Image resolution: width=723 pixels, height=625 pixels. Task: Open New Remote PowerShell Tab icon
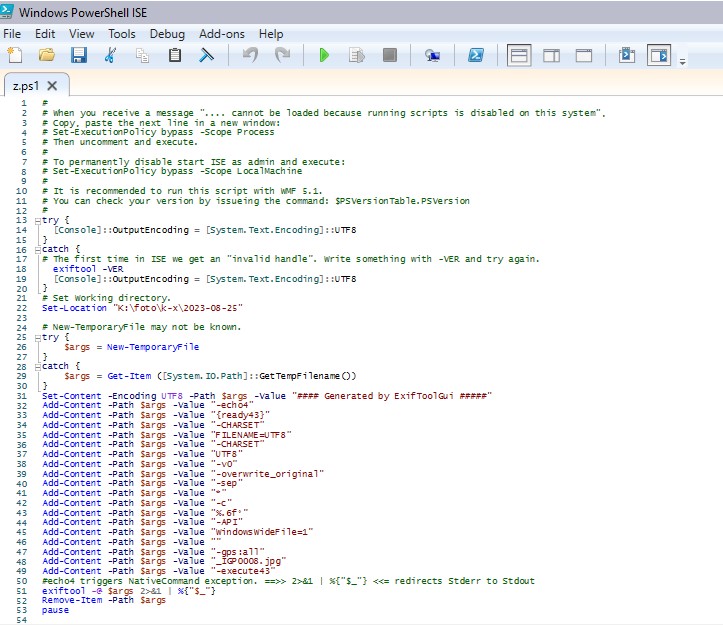(x=432, y=55)
